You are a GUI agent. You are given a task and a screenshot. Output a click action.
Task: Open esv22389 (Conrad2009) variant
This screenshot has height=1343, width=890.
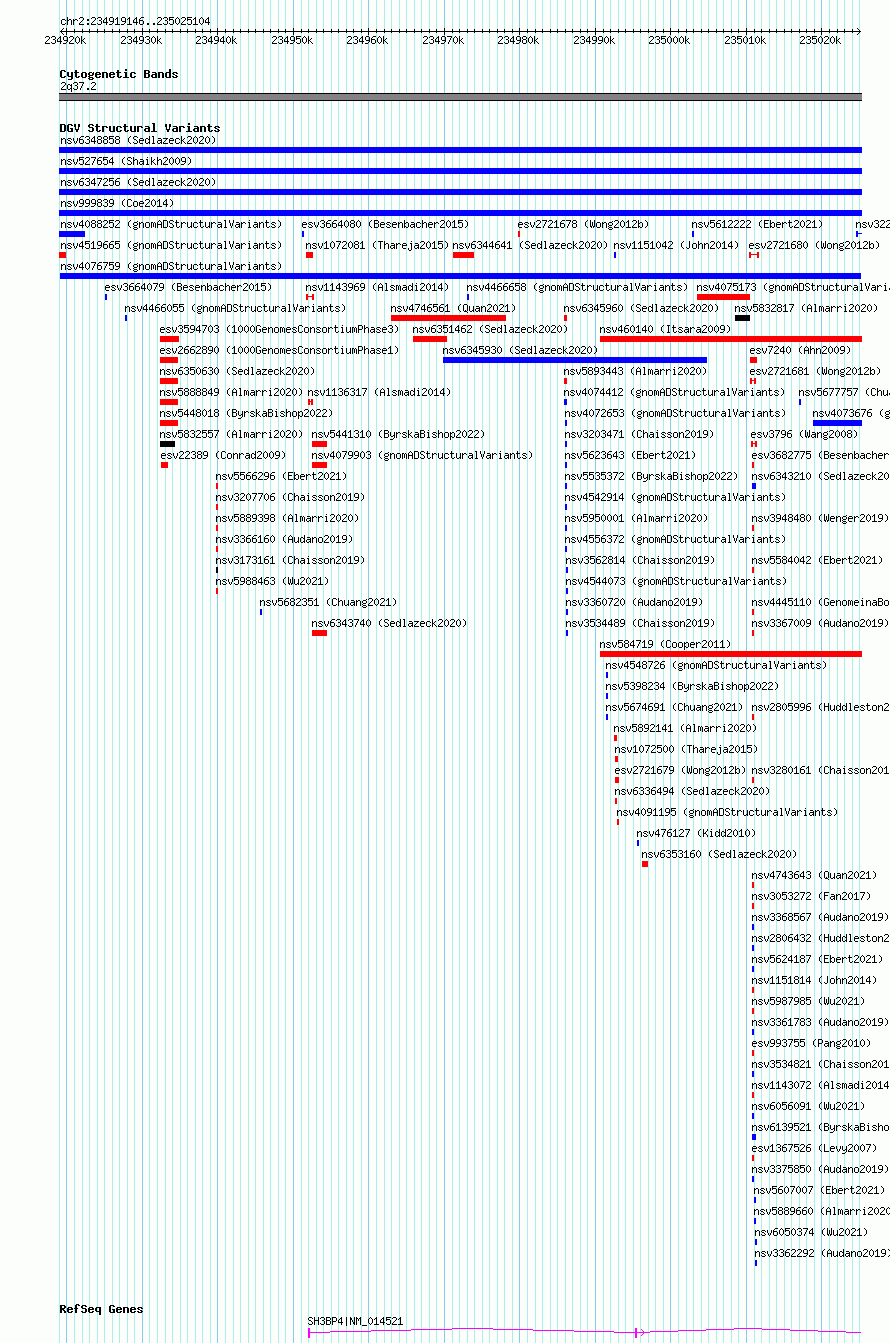pos(222,455)
